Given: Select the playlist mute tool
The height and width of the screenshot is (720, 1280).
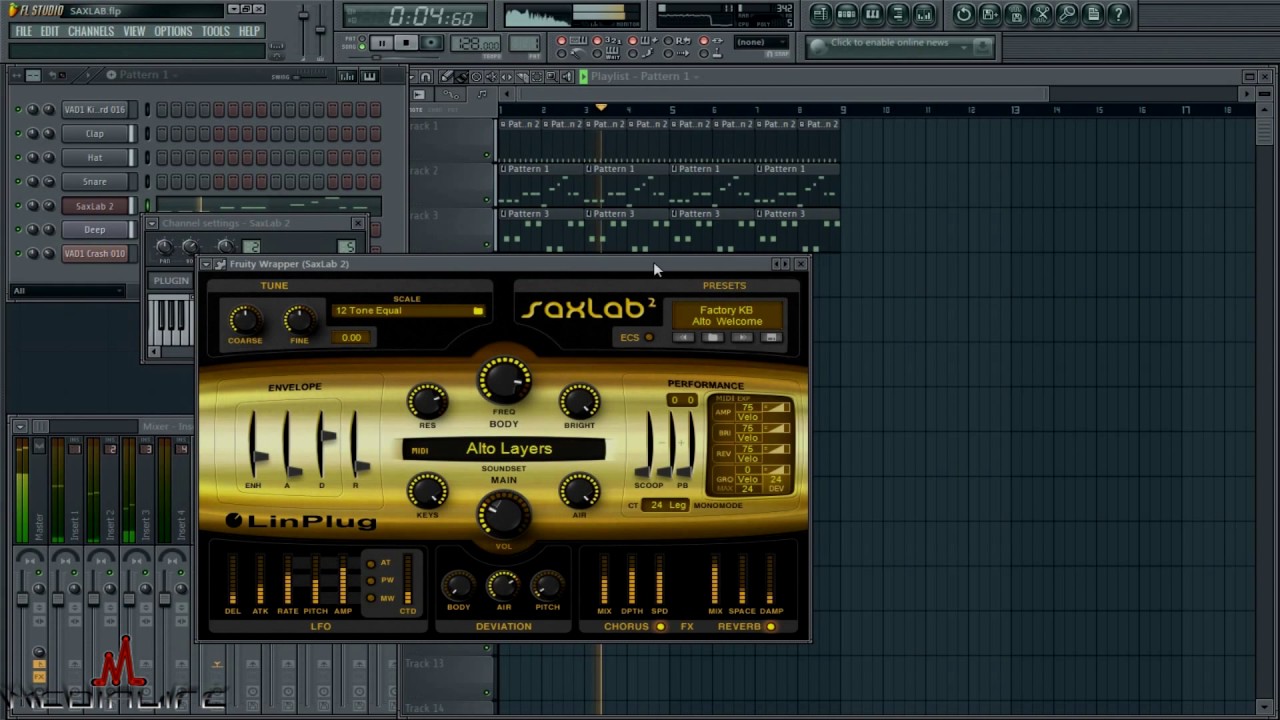Looking at the screenshot, I should pos(491,77).
